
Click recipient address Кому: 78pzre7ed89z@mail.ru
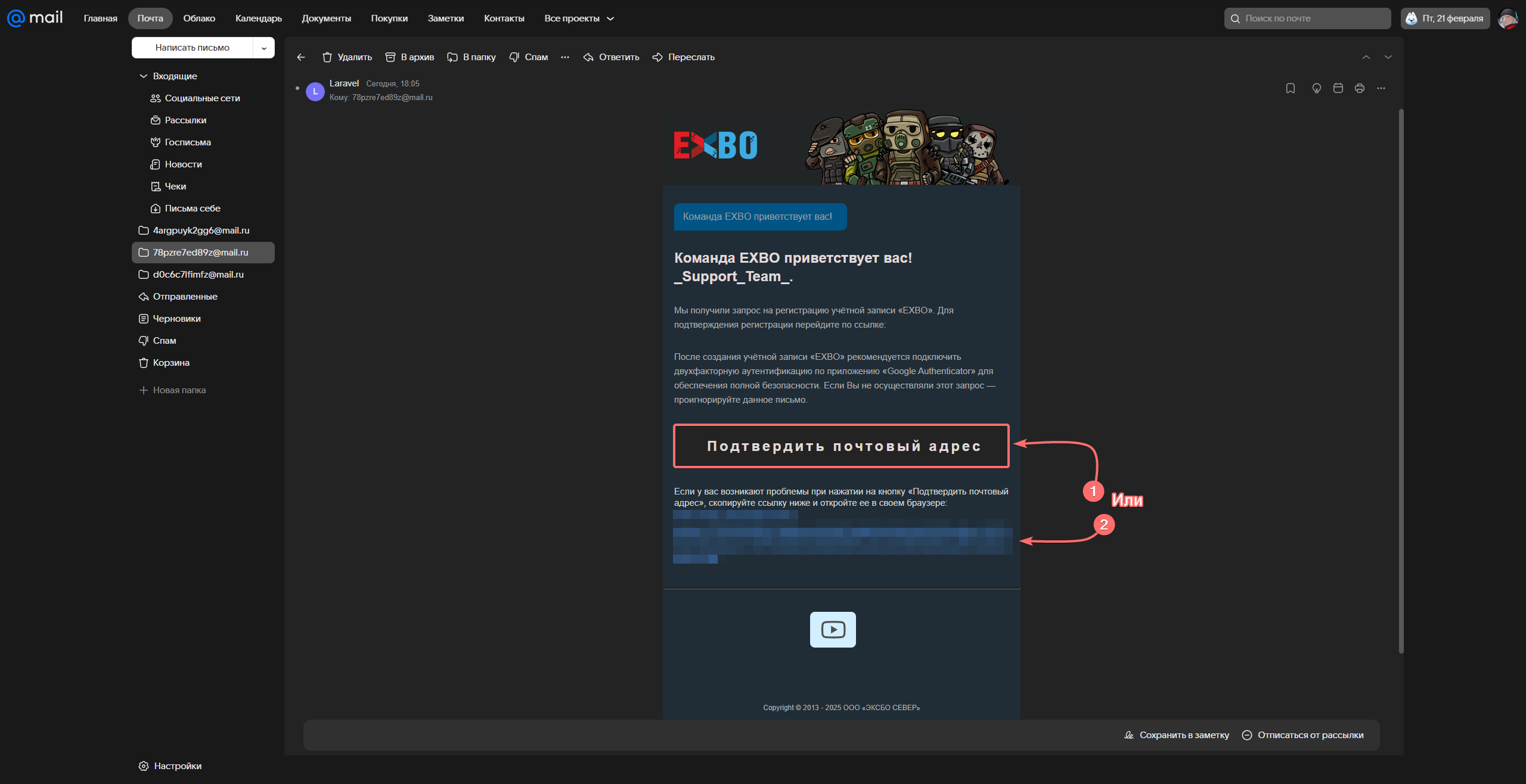[381, 98]
